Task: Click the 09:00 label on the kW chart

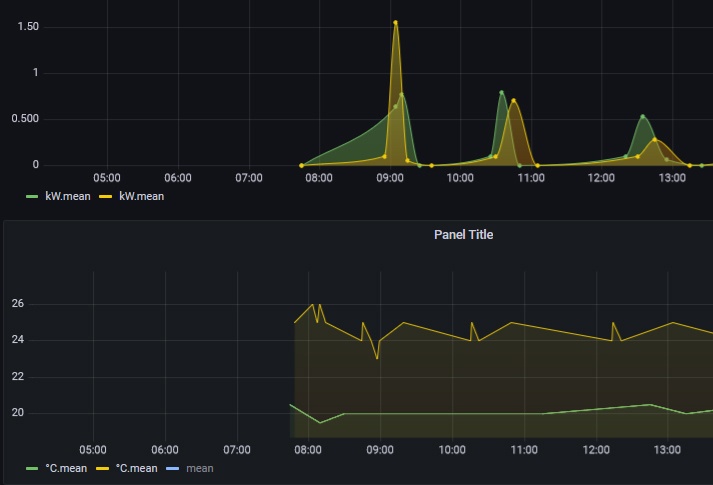Action: pos(390,178)
